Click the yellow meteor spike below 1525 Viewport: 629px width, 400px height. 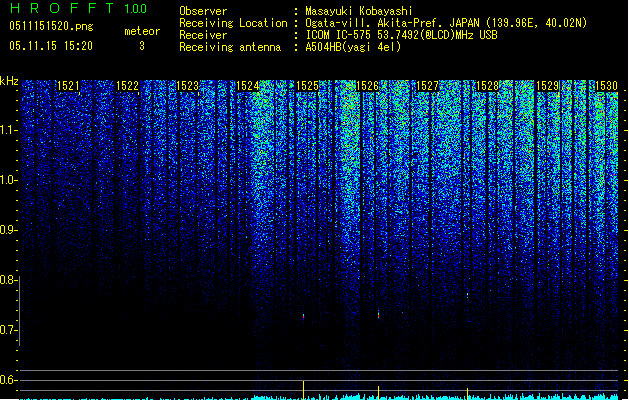304,390
